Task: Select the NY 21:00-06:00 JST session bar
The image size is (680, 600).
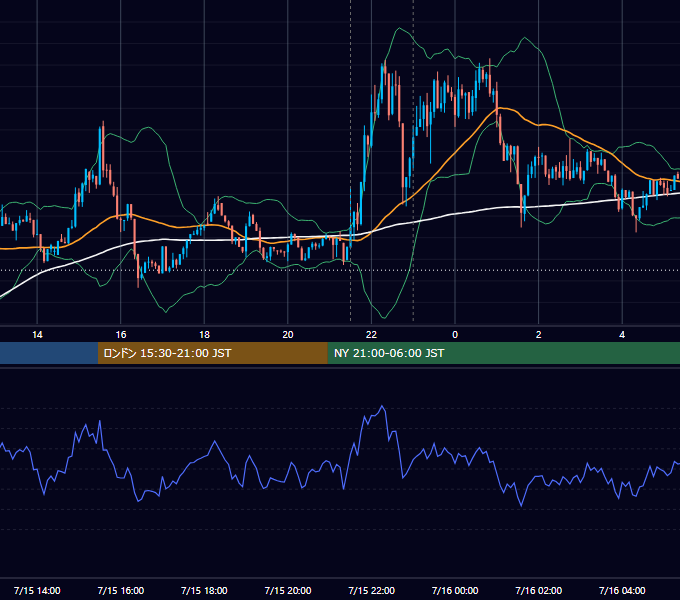Action: click(503, 353)
